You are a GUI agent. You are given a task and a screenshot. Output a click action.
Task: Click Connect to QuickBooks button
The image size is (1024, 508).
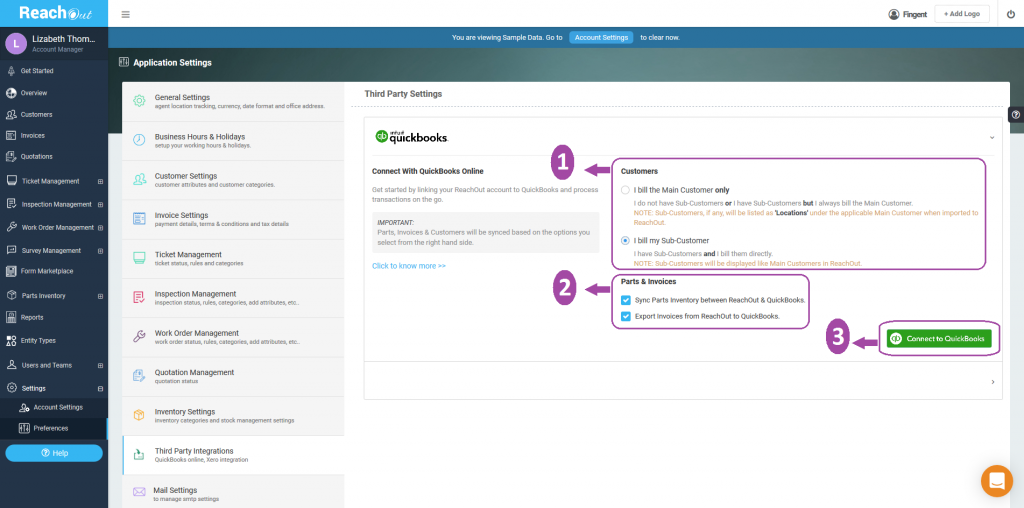pos(939,339)
